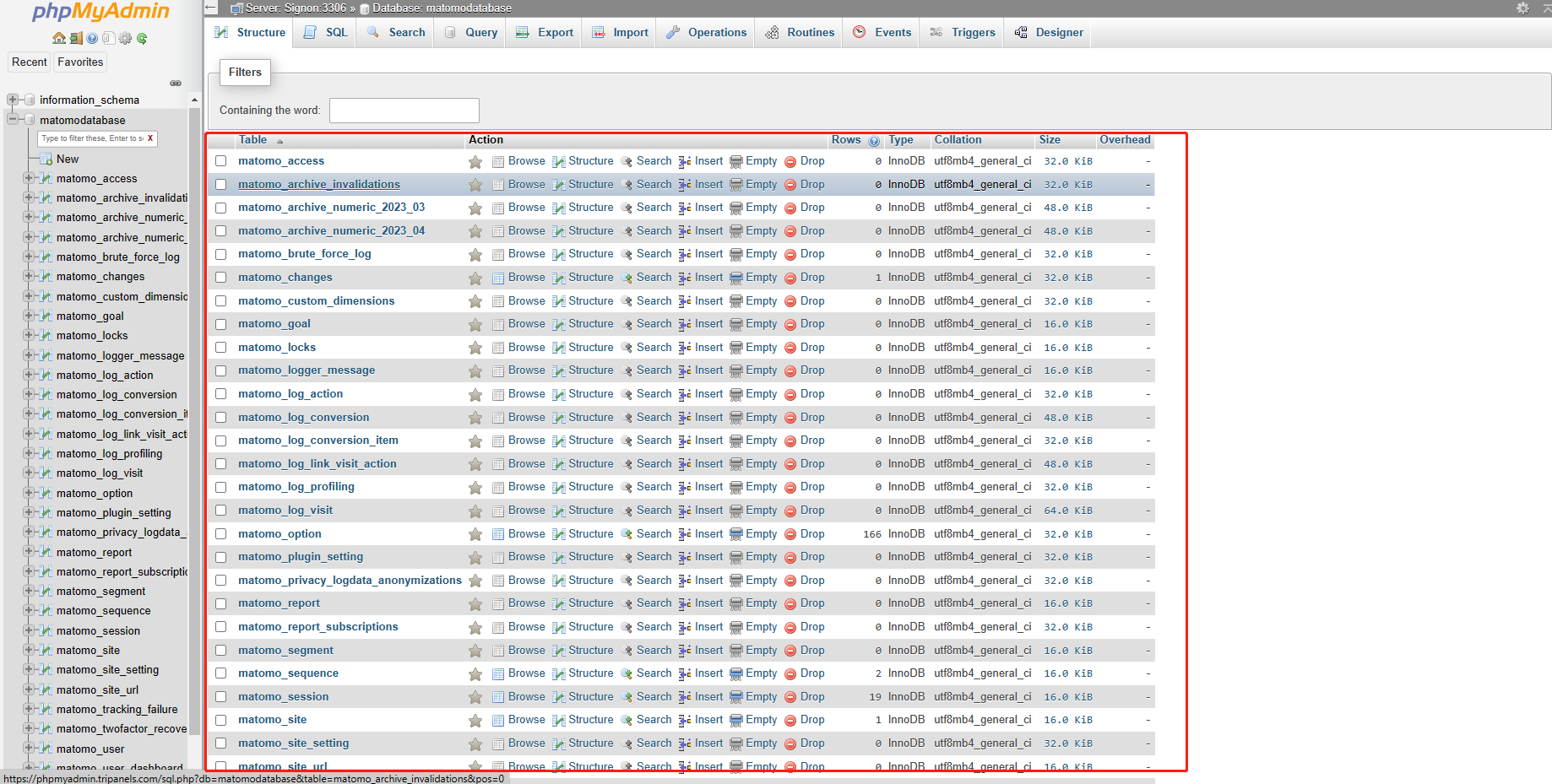Tick checkbox for matomo_site_setting
This screenshot has height=784, width=1552.
[x=221, y=743]
